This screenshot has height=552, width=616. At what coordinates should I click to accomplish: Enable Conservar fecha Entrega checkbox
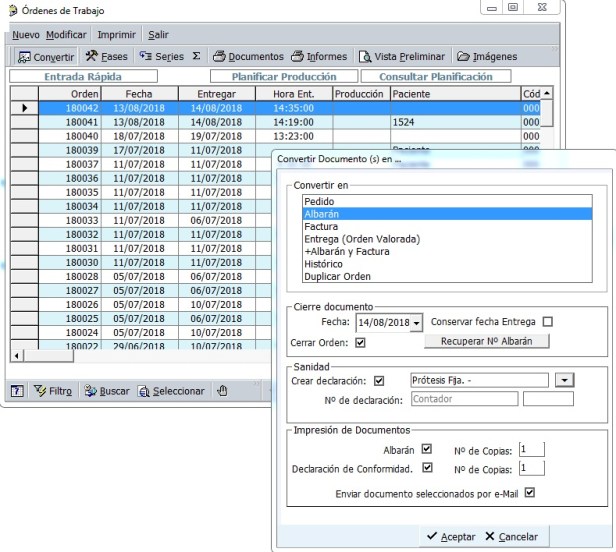pos(547,322)
